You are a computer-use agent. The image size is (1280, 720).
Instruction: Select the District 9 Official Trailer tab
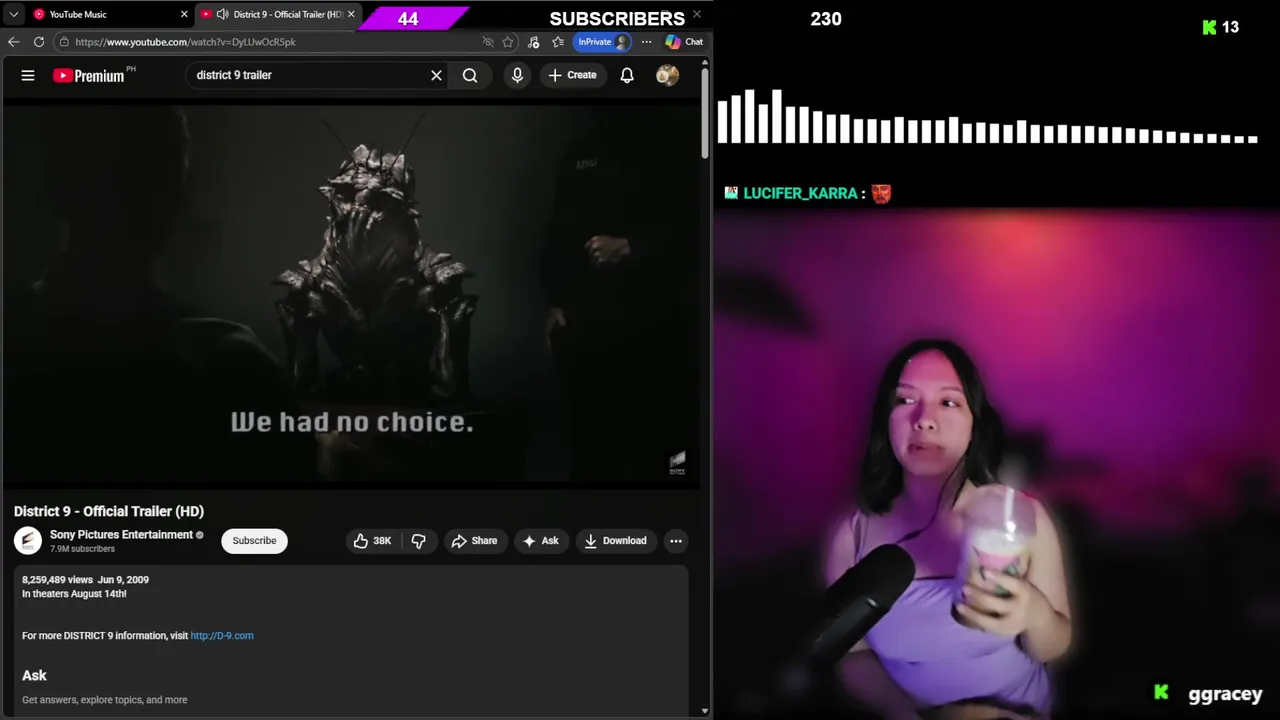[x=277, y=14]
